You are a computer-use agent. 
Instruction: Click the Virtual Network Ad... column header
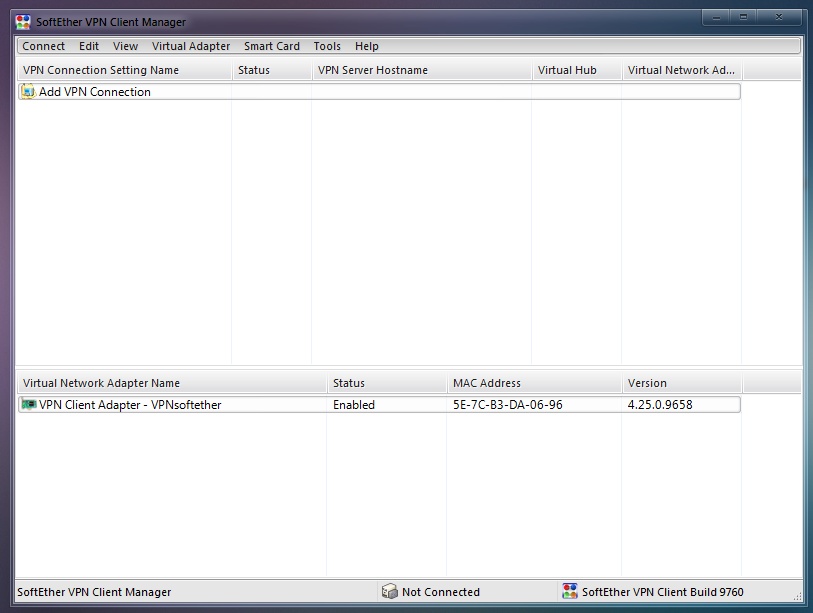681,70
